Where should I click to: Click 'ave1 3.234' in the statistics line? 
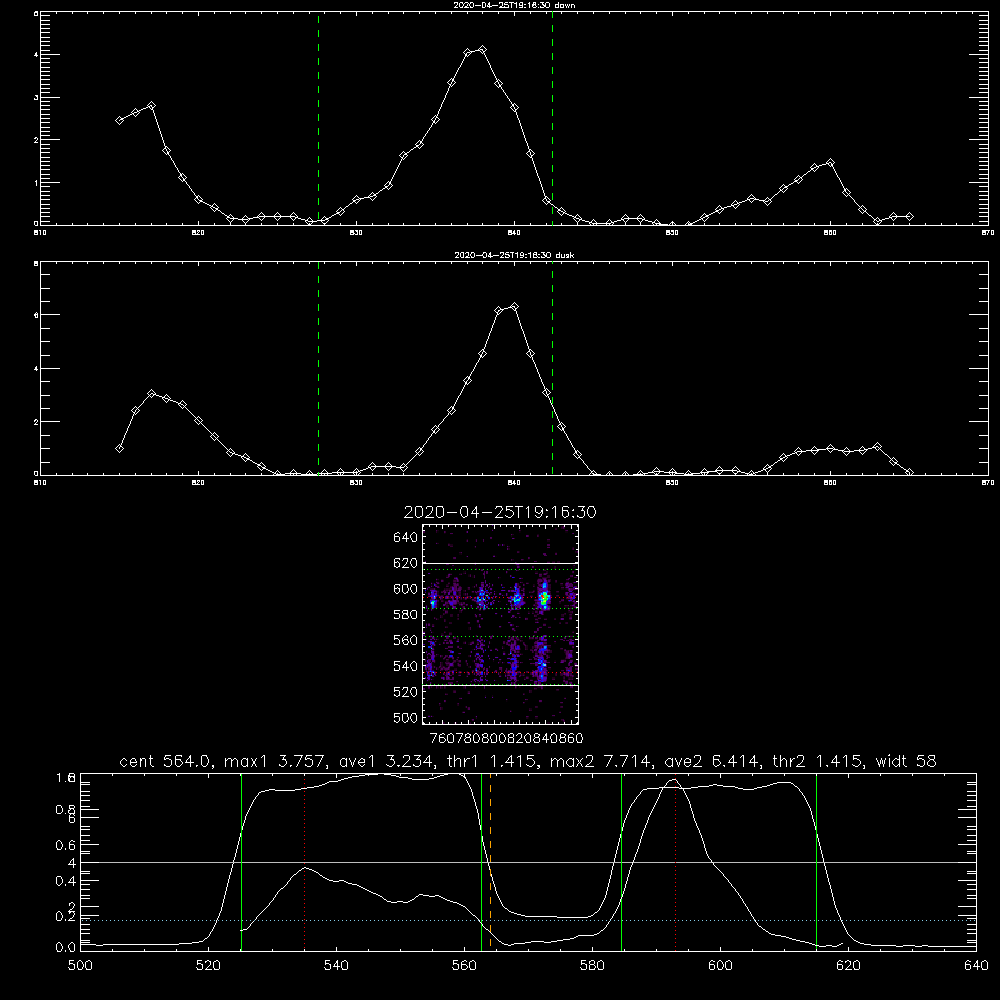(386, 761)
